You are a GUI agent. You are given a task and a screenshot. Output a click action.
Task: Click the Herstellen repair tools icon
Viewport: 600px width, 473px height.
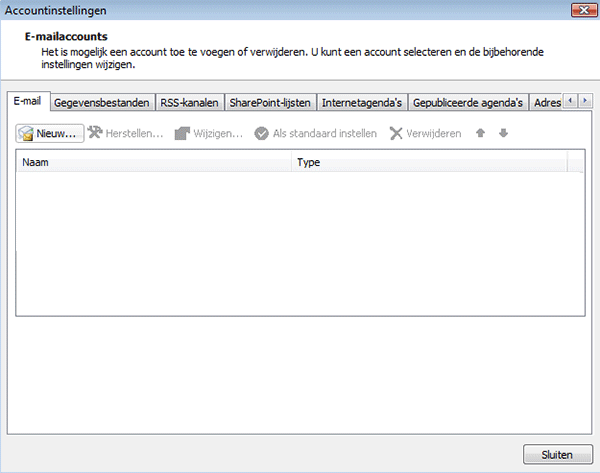click(x=96, y=133)
